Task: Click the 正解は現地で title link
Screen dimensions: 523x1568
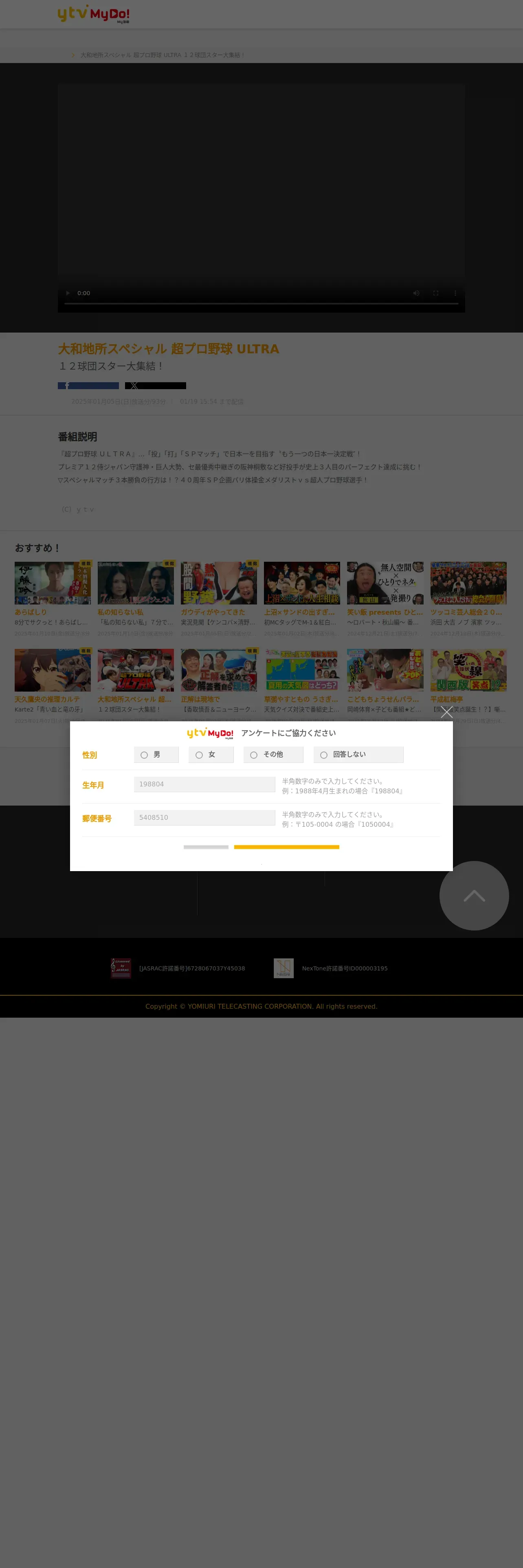Action: [x=200, y=699]
